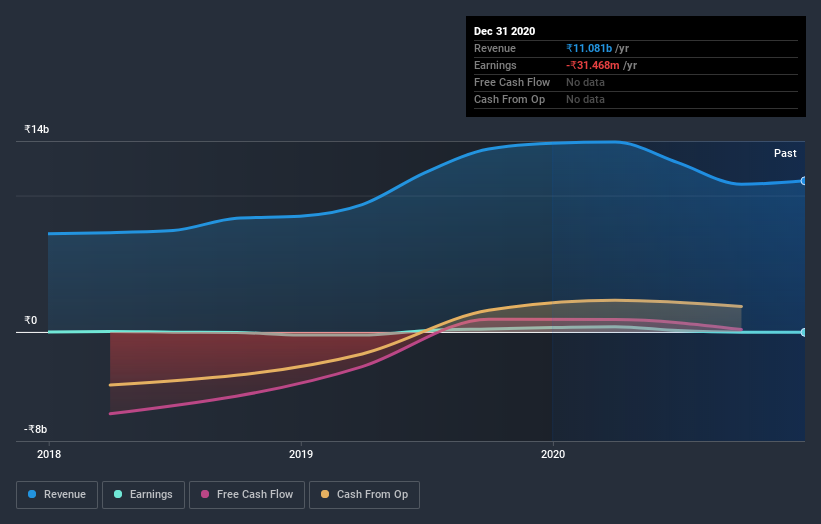The width and height of the screenshot is (821, 524).
Task: Toggle the Revenue series in the legend
Action: [x=57, y=495]
